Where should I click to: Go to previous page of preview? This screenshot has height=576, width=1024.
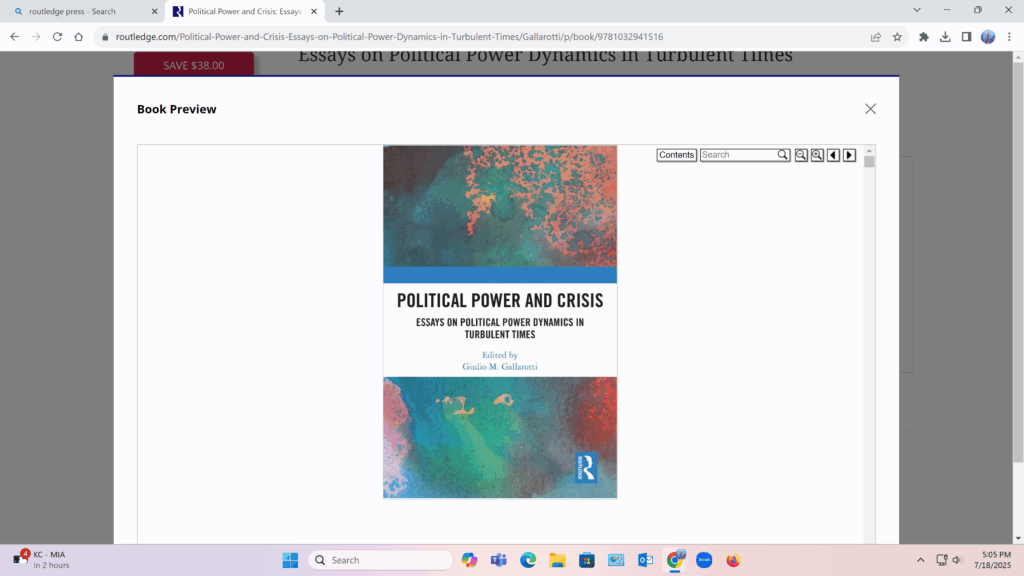[833, 155]
